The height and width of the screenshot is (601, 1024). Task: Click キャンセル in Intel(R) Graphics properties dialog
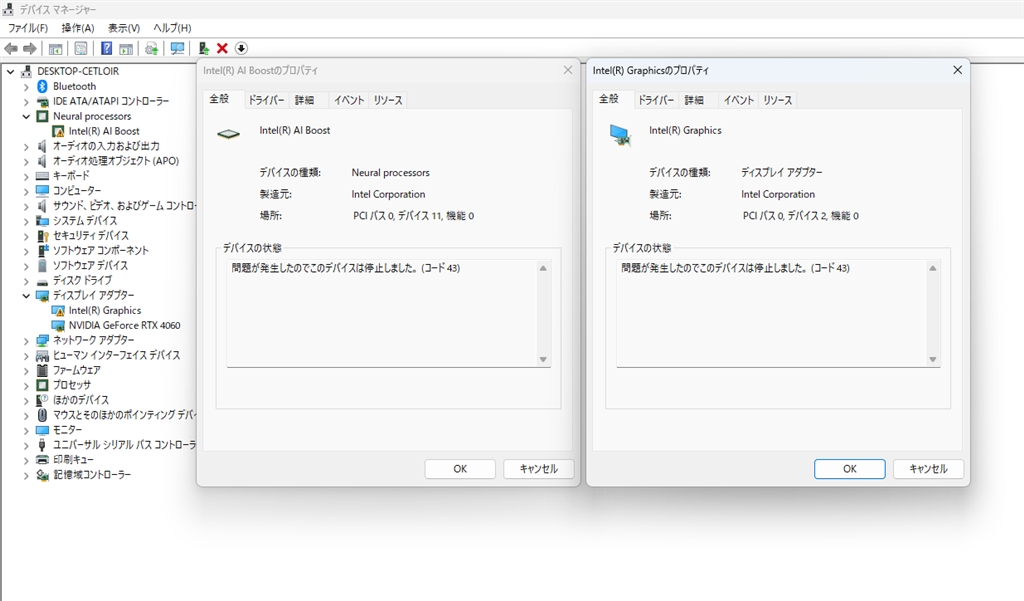pyautogui.click(x=928, y=469)
